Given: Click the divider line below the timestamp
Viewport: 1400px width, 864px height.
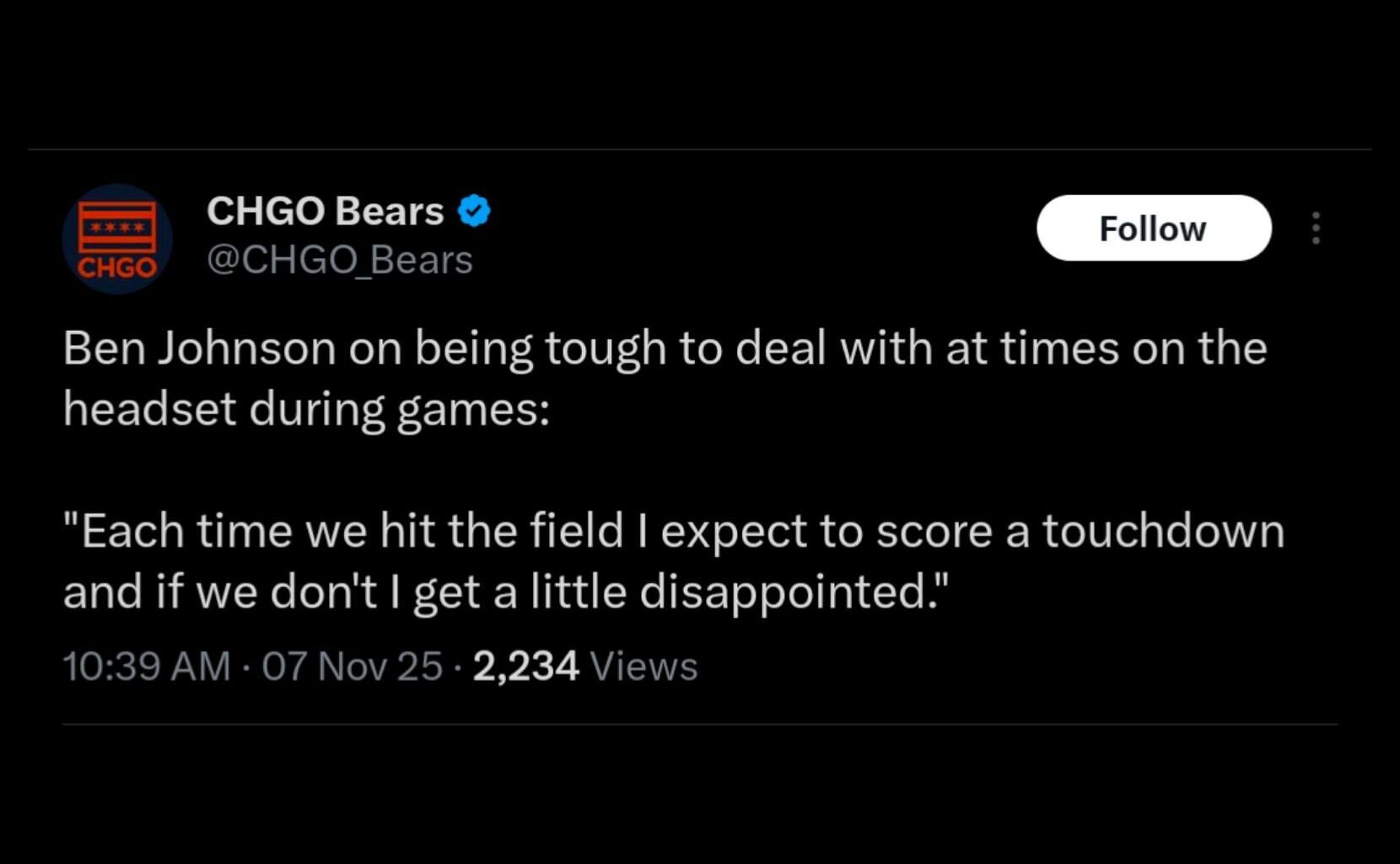Looking at the screenshot, I should pyautogui.click(x=700, y=722).
